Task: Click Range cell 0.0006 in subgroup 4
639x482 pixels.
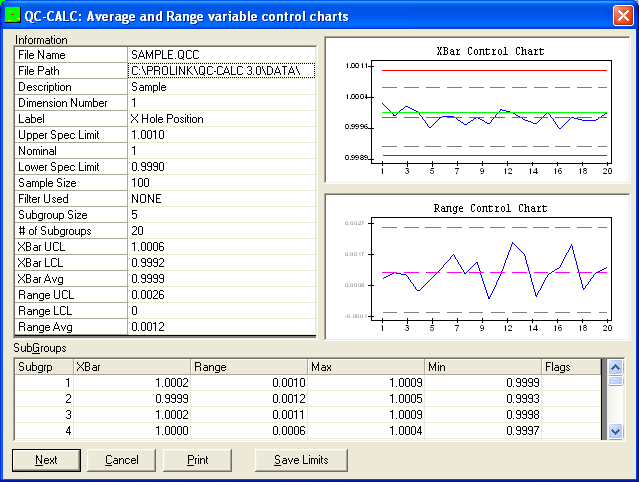Action: click(249, 431)
